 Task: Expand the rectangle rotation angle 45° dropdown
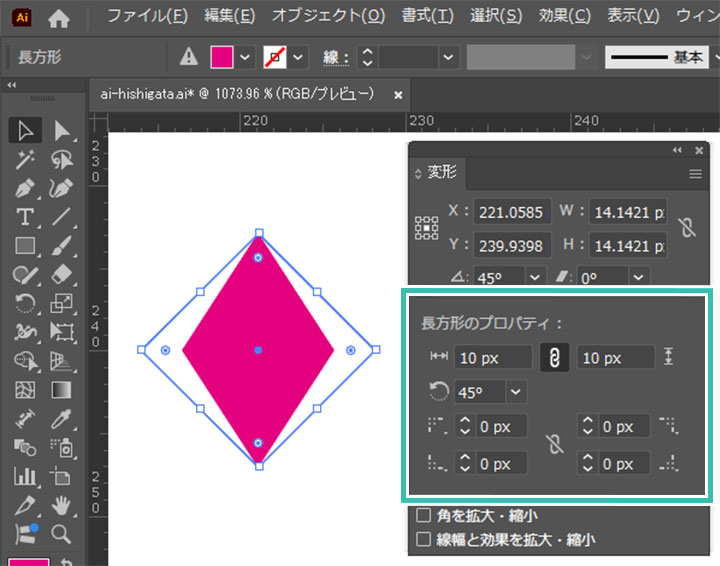517,391
